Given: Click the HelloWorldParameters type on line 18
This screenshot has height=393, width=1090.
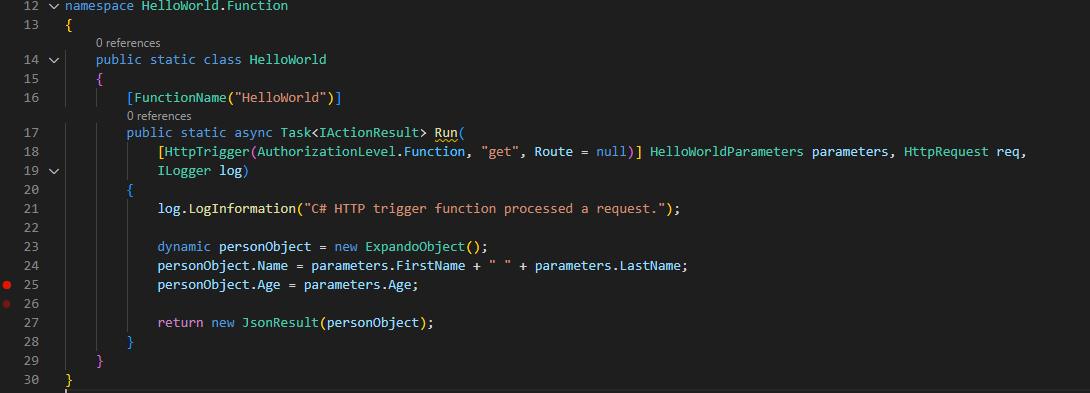Looking at the screenshot, I should [x=726, y=152].
